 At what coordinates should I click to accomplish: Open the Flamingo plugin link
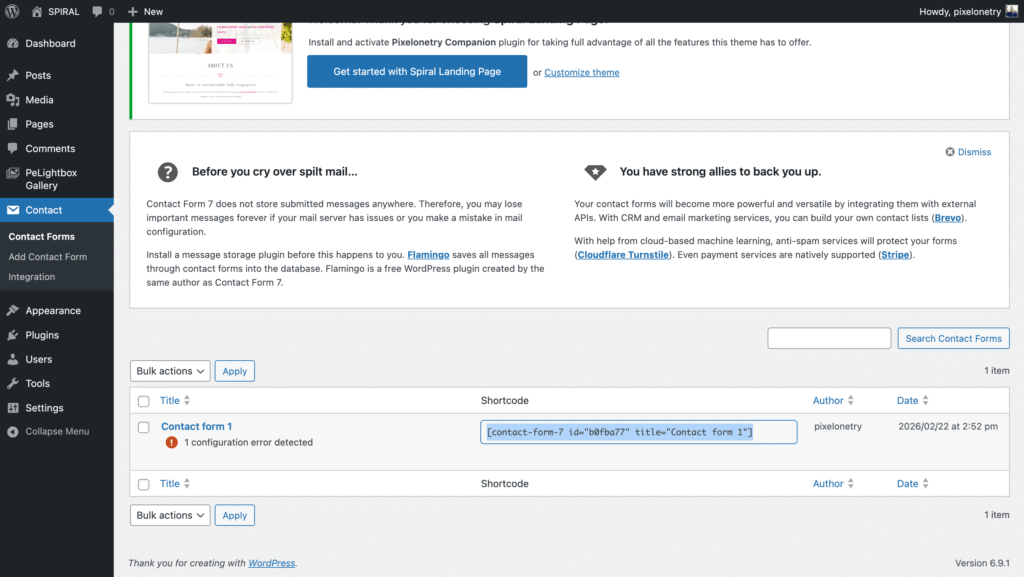[427, 255]
